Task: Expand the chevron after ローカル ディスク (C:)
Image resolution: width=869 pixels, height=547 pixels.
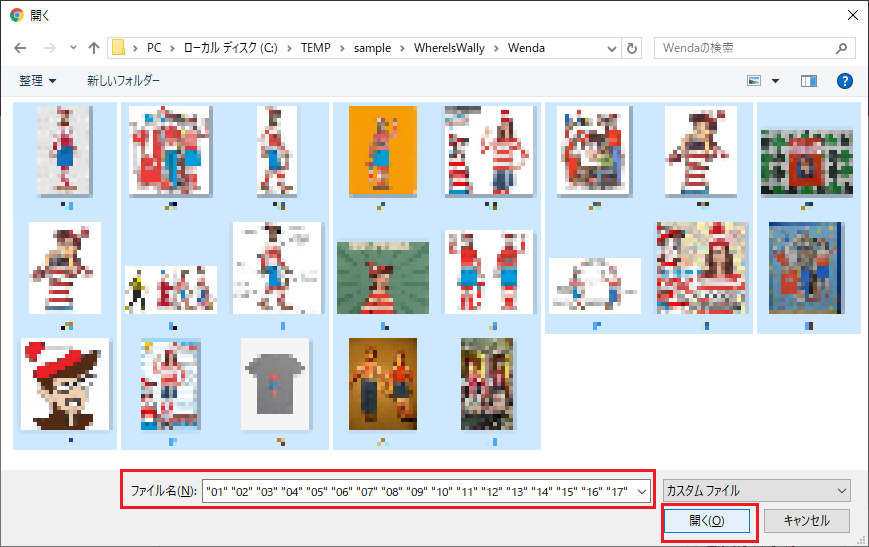Action: (289, 48)
